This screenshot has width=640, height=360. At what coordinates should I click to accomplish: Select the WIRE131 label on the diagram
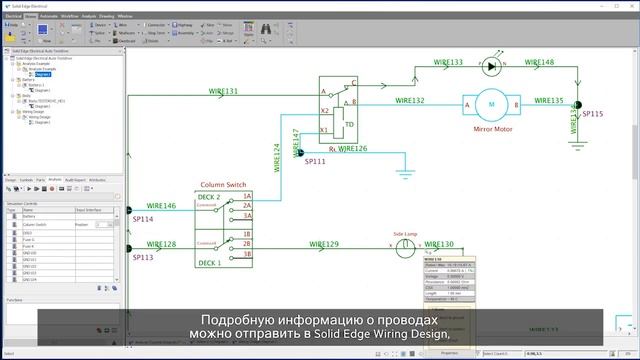point(223,91)
